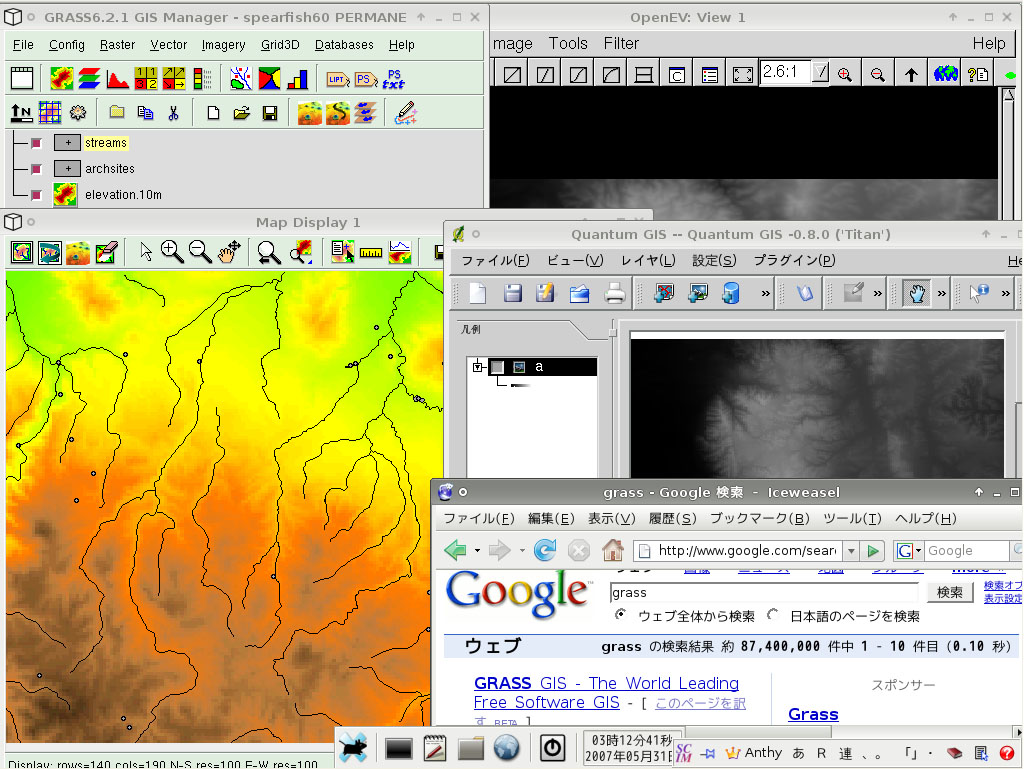Expand the archsites vector layer button
The height and width of the screenshot is (769, 1024).
tap(67, 168)
